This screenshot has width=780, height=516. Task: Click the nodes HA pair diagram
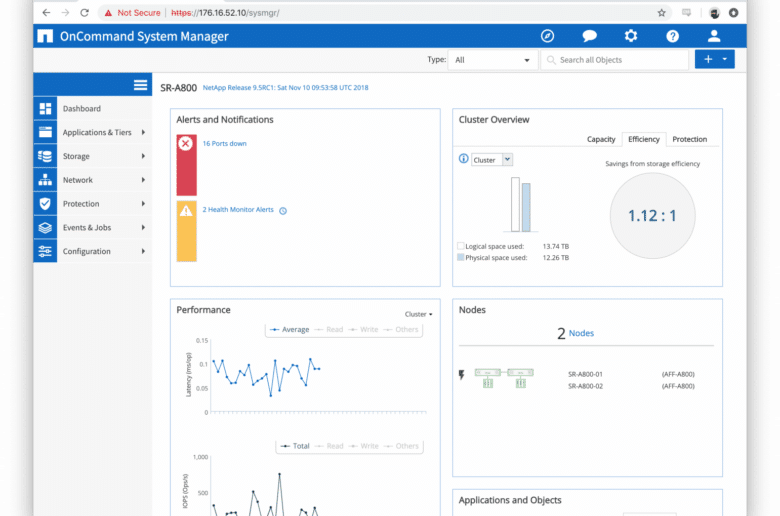tap(504, 378)
